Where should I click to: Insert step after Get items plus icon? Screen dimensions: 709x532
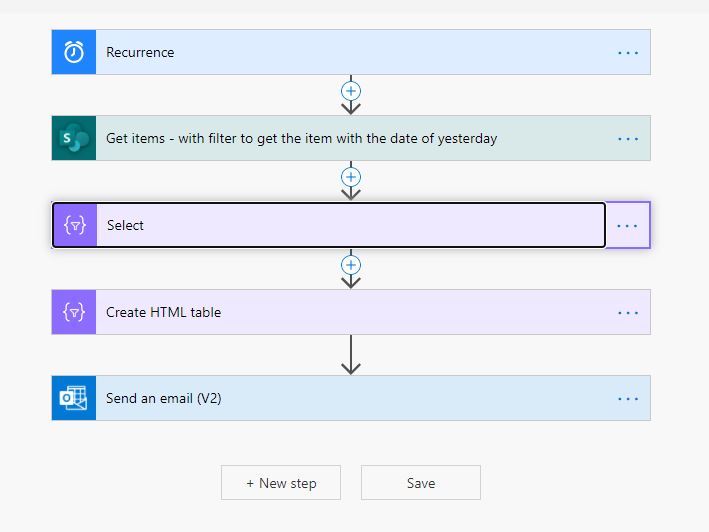351,177
